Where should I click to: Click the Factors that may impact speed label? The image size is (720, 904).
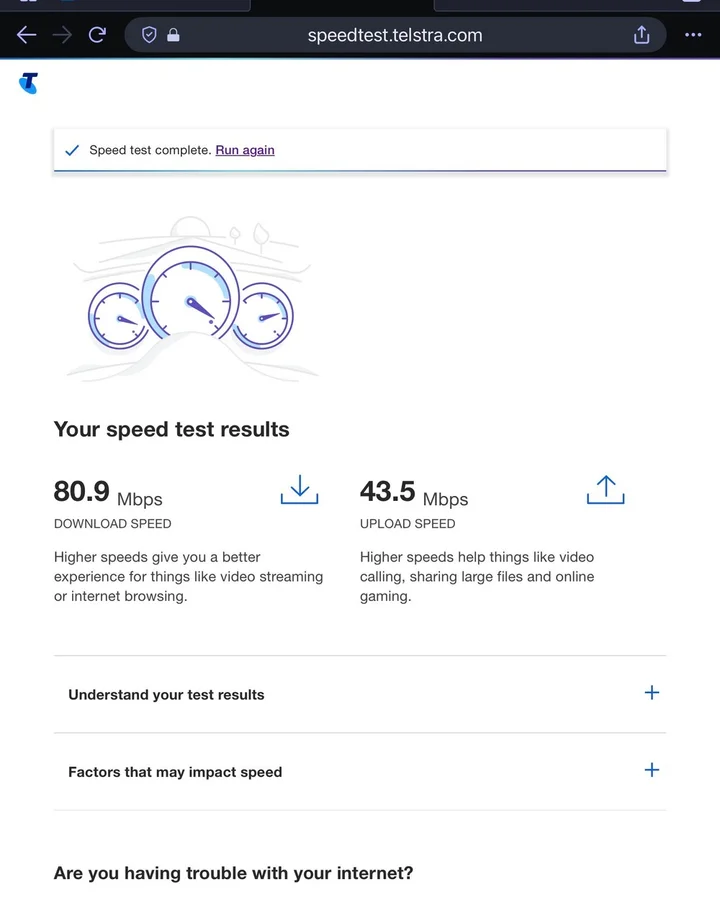click(175, 772)
